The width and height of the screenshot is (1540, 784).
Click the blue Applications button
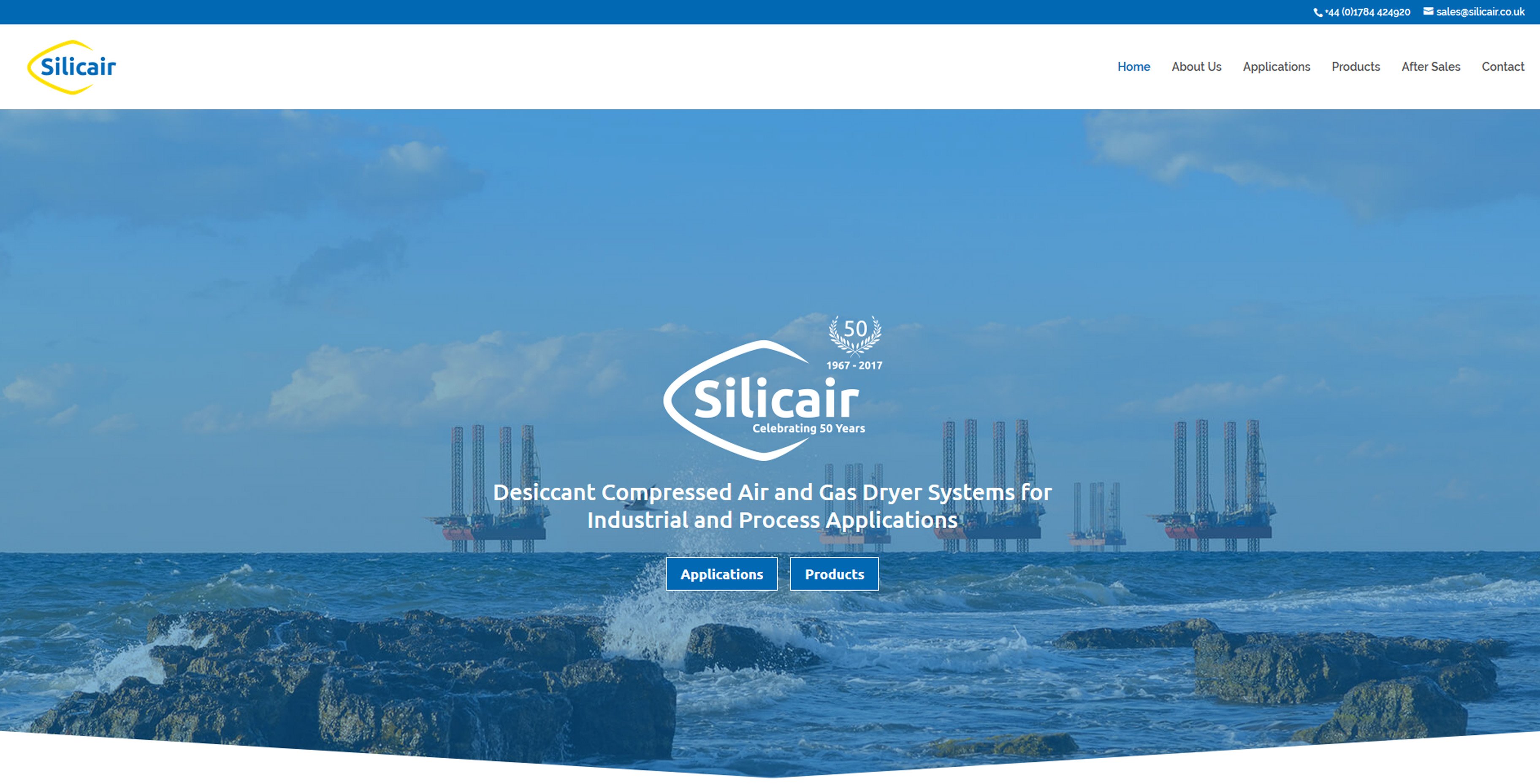pyautogui.click(x=721, y=574)
